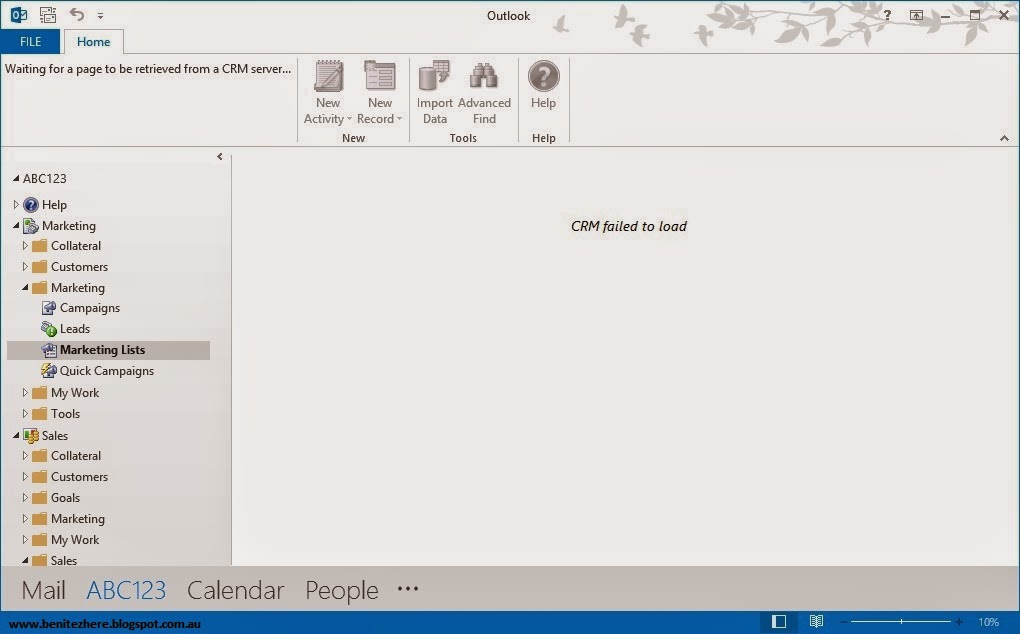Image resolution: width=1020 pixels, height=634 pixels.
Task: Open the navigation bar ellipsis menu
Action: [x=408, y=589]
